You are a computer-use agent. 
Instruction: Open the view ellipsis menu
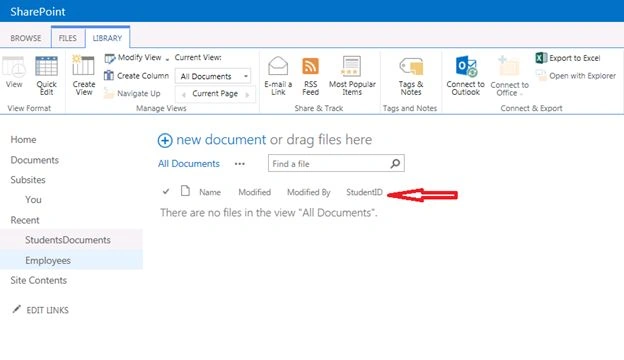point(240,164)
